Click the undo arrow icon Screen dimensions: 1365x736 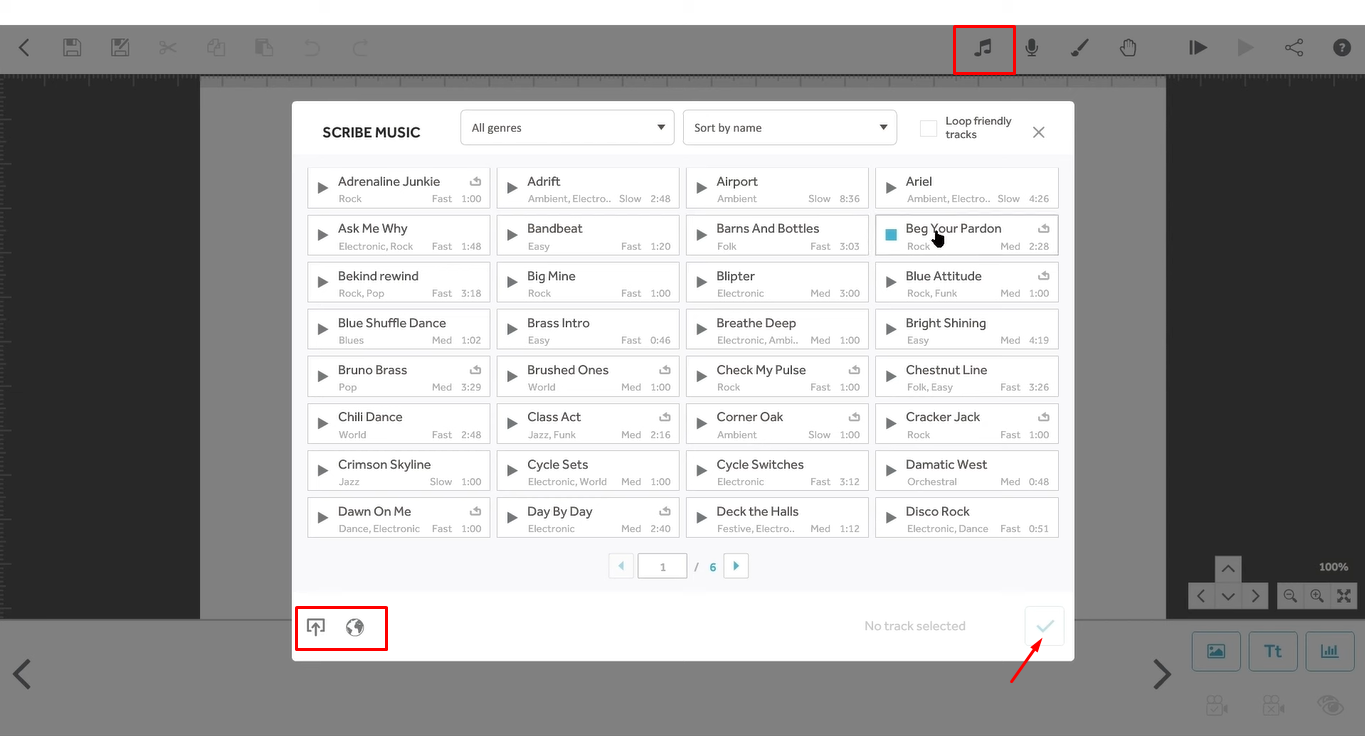pyautogui.click(x=312, y=48)
